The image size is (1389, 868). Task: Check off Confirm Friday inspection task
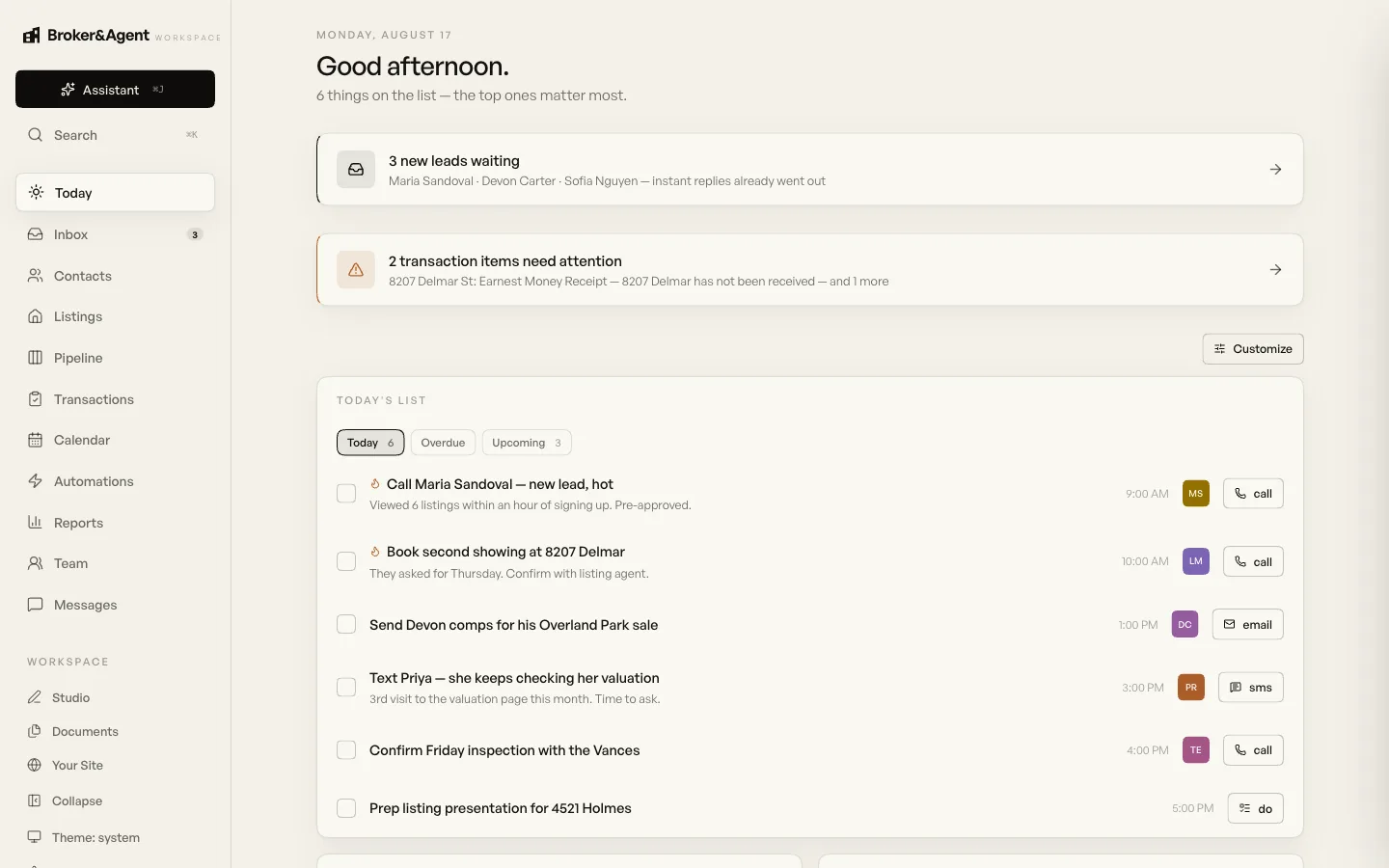(x=346, y=750)
